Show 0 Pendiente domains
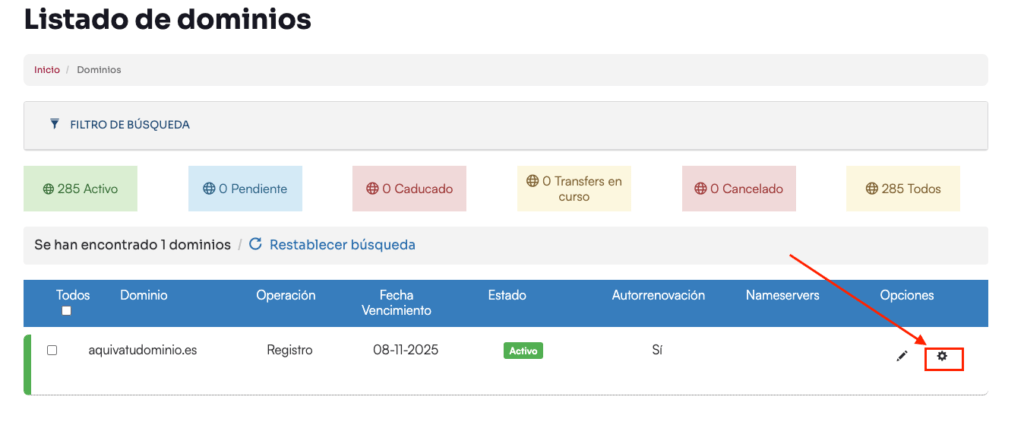The height and width of the screenshot is (438, 1024). (x=245, y=189)
